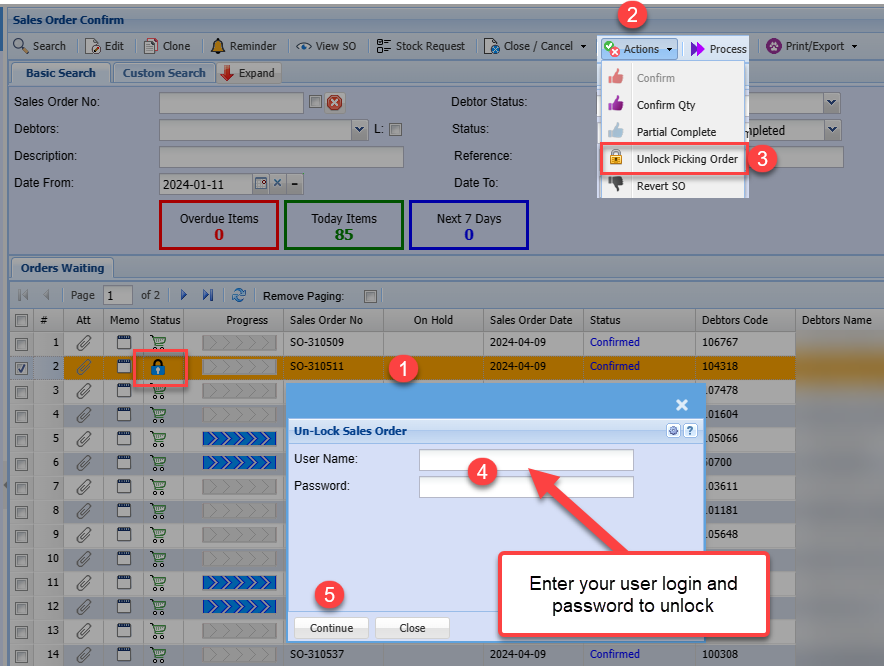The height and width of the screenshot is (666, 884).
Task: Click the Confirmed status link for SO-310509
Action: click(615, 342)
